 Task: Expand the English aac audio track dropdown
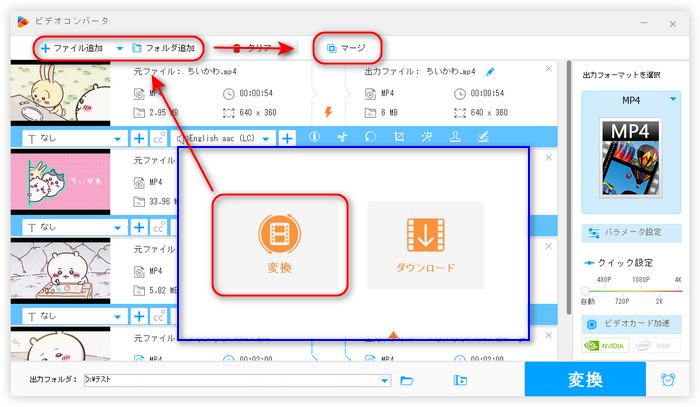(267, 138)
